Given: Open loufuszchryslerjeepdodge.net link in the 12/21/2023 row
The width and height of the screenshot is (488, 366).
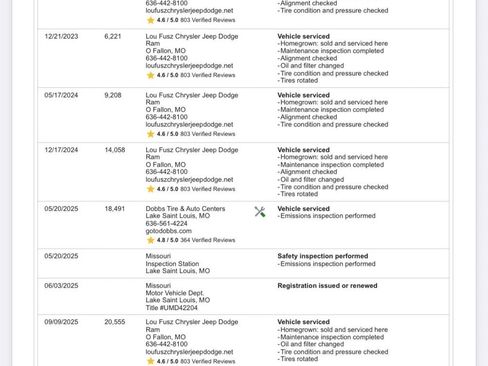Looking at the screenshot, I should tap(189, 66).
